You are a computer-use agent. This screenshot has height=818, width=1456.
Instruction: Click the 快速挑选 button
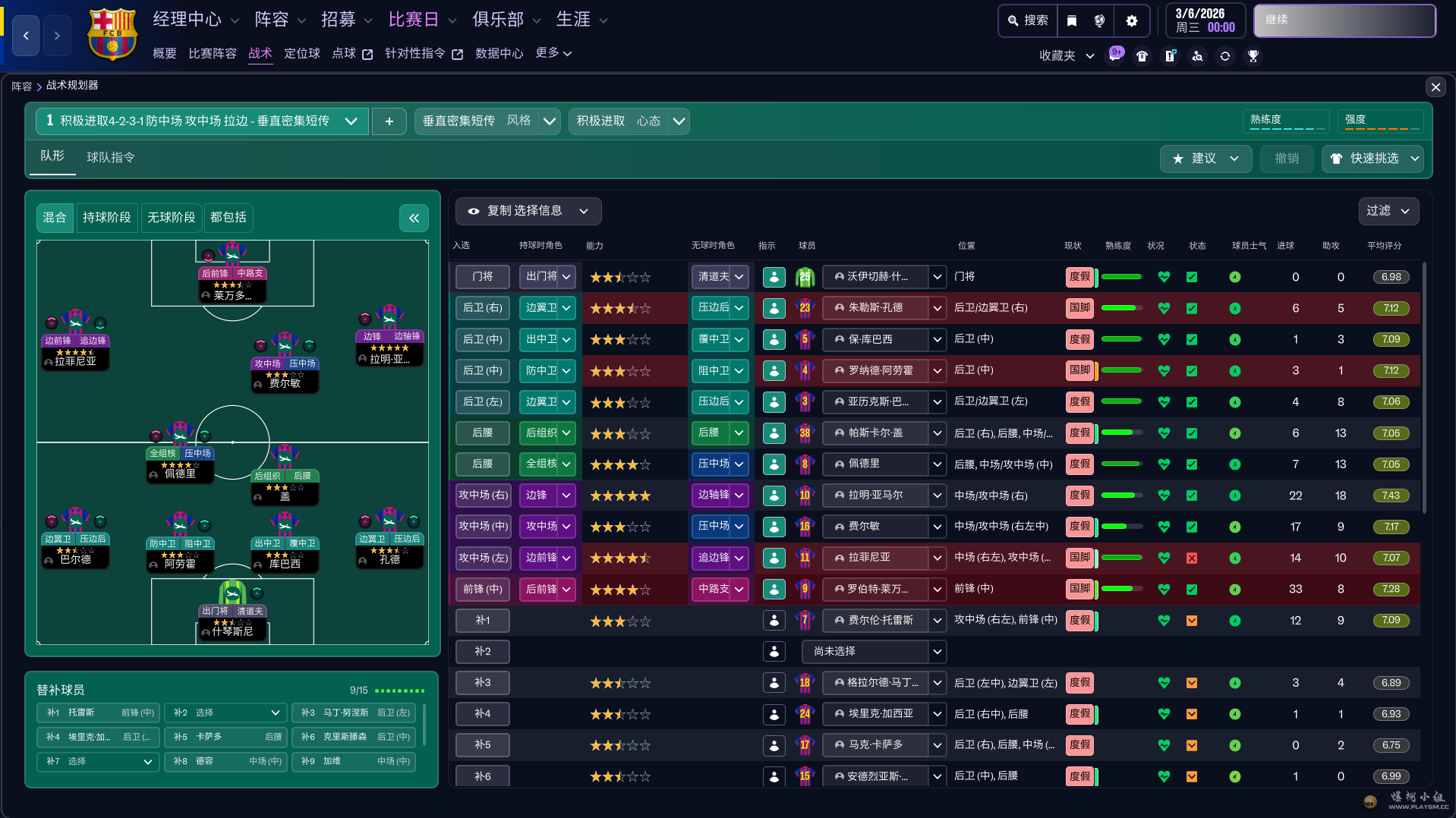1373,159
